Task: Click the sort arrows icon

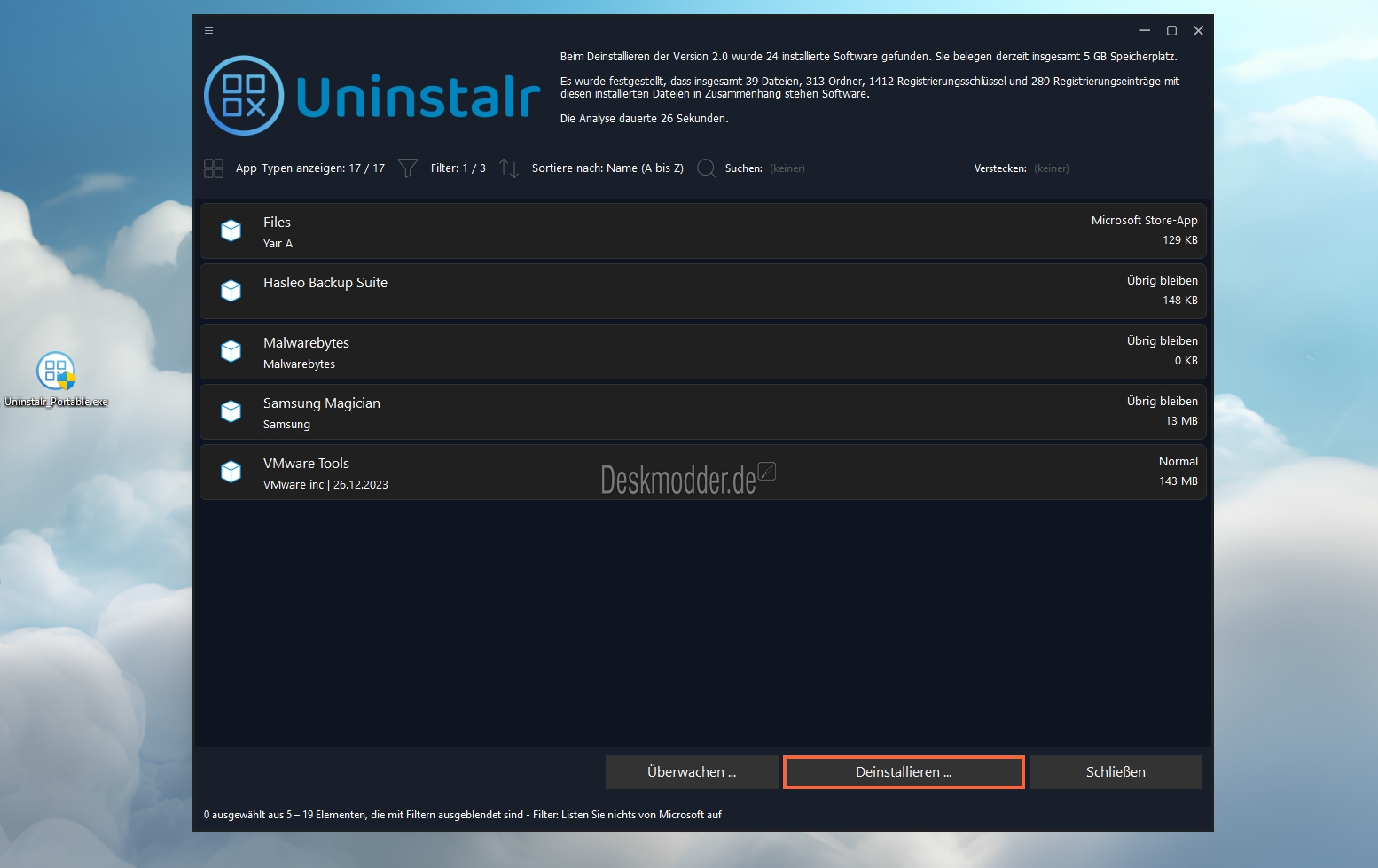Action: pos(509,168)
